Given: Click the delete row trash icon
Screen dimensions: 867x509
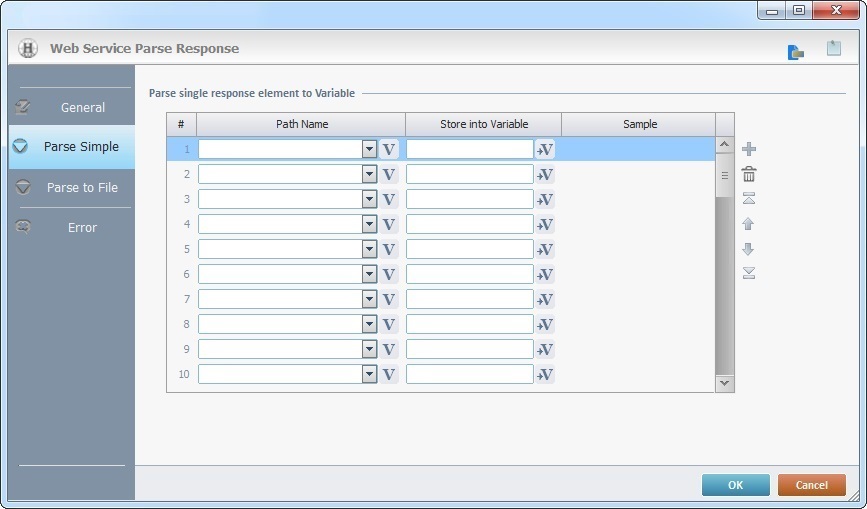Looking at the screenshot, I should (749, 174).
